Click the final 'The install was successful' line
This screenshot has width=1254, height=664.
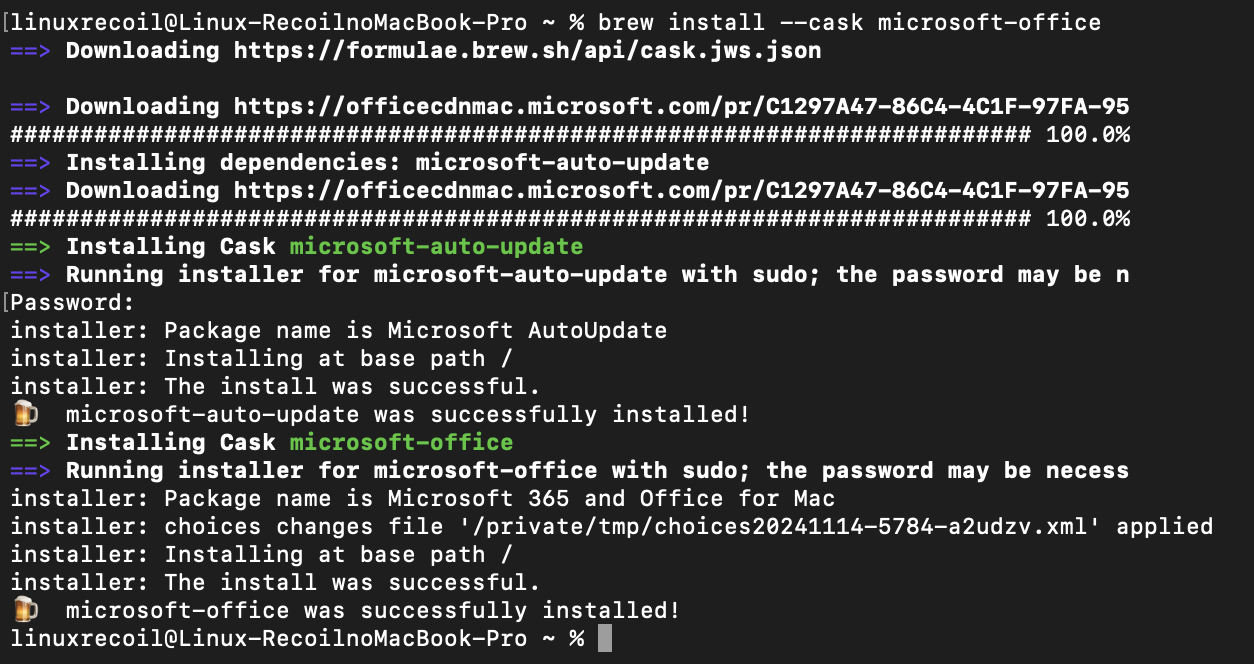[x=275, y=582]
